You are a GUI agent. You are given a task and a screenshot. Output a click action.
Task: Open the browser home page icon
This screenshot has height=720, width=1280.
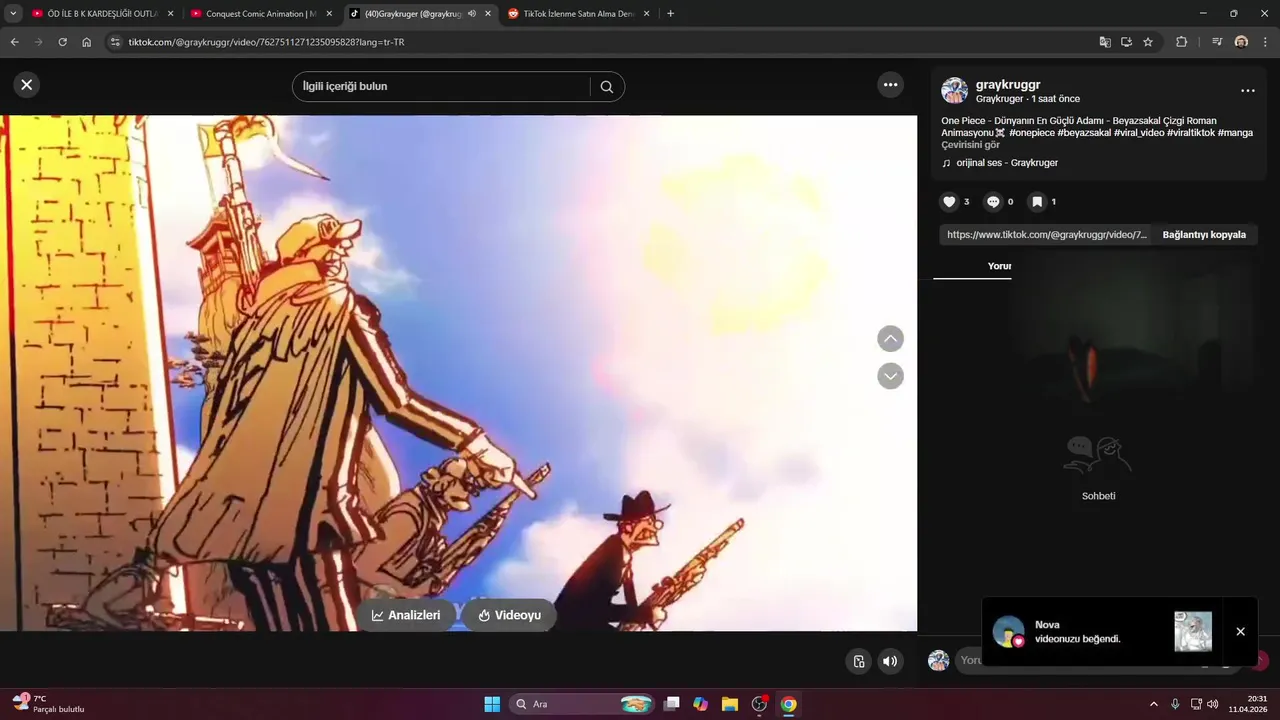(x=86, y=42)
